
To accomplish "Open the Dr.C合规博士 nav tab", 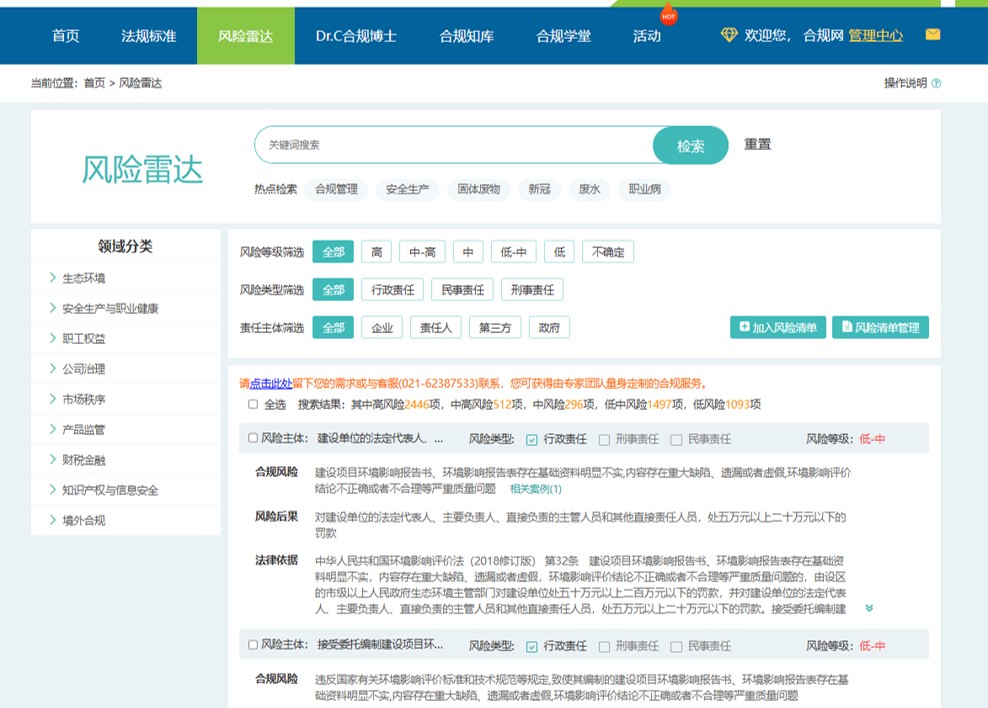I will pos(356,36).
